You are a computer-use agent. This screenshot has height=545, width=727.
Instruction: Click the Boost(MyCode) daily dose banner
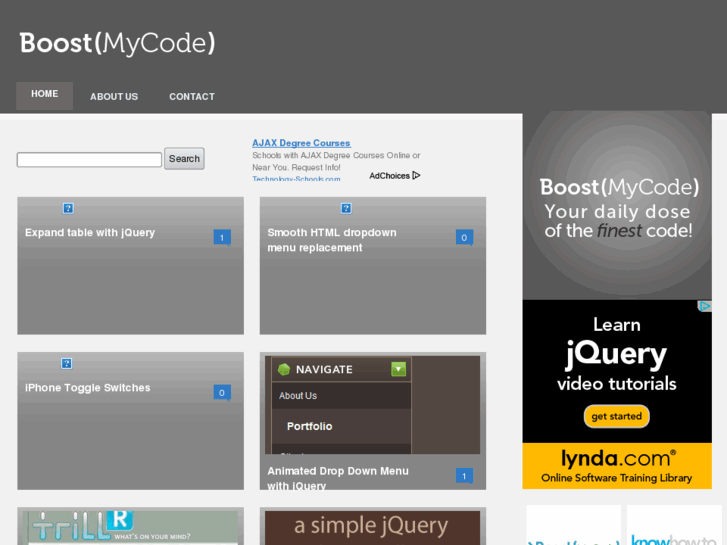point(617,206)
